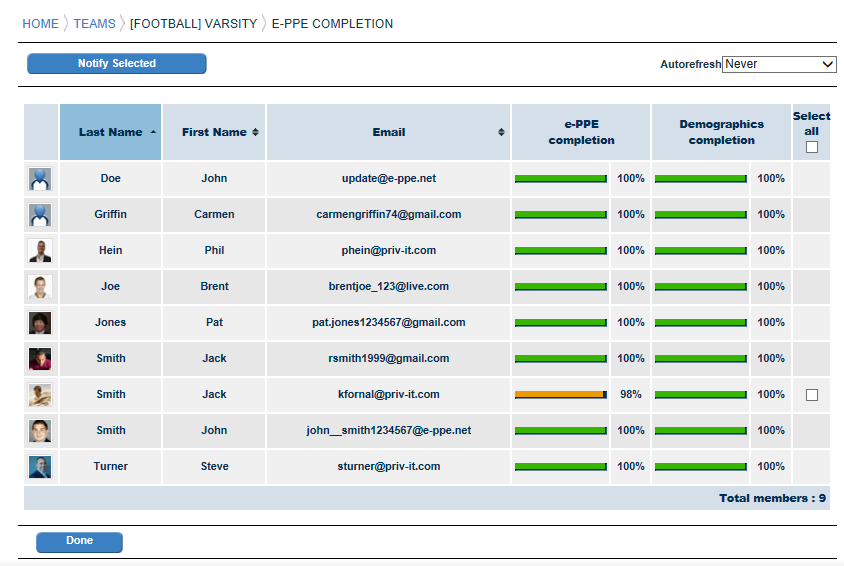Click John Doe's e-PPE completion progress bar

(561, 179)
